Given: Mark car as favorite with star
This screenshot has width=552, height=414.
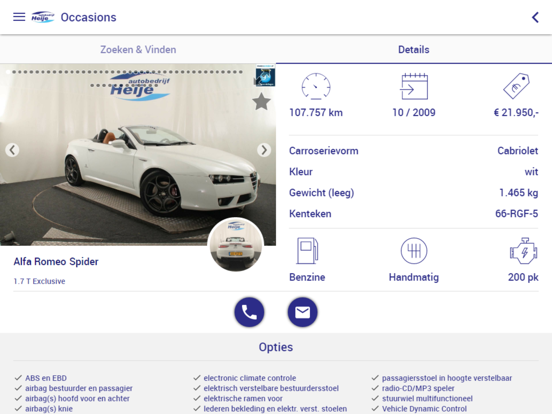Looking at the screenshot, I should (x=261, y=102).
